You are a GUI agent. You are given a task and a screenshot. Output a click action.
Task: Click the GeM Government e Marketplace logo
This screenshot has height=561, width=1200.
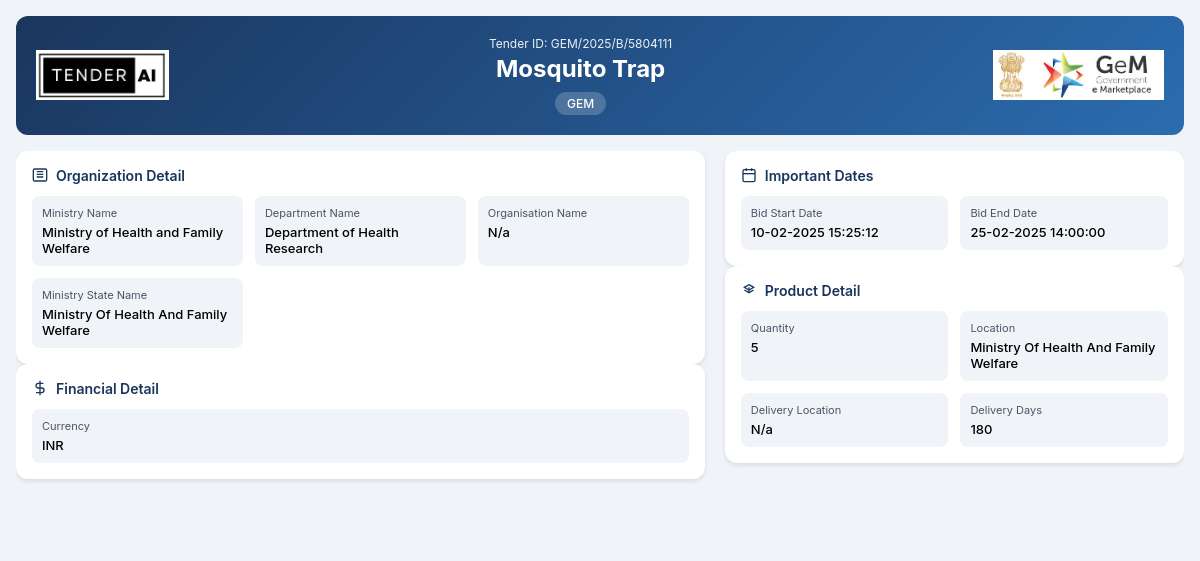(1101, 75)
